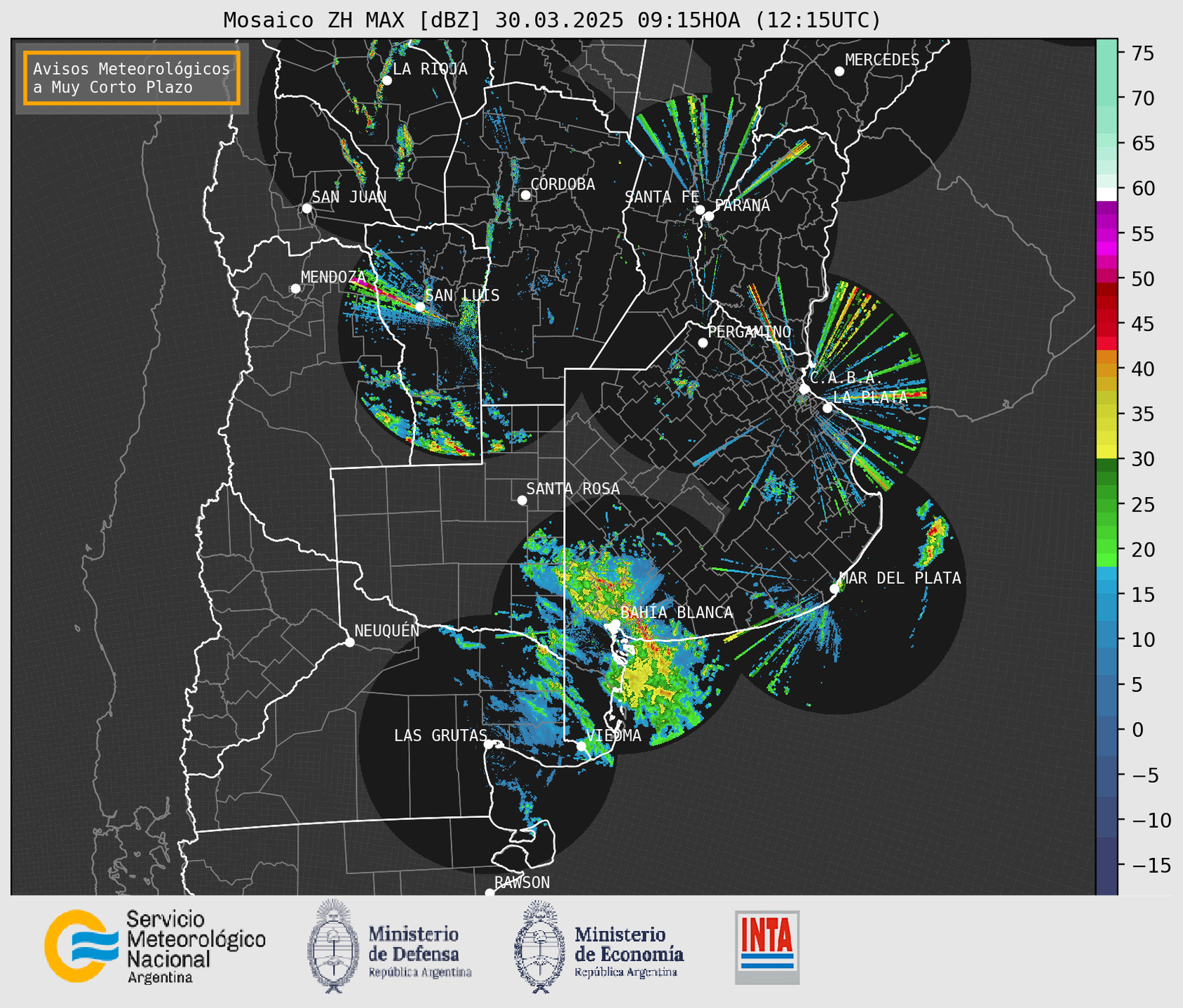Select the RAWSON city marker
The width and height of the screenshot is (1183, 1008).
click(489, 892)
